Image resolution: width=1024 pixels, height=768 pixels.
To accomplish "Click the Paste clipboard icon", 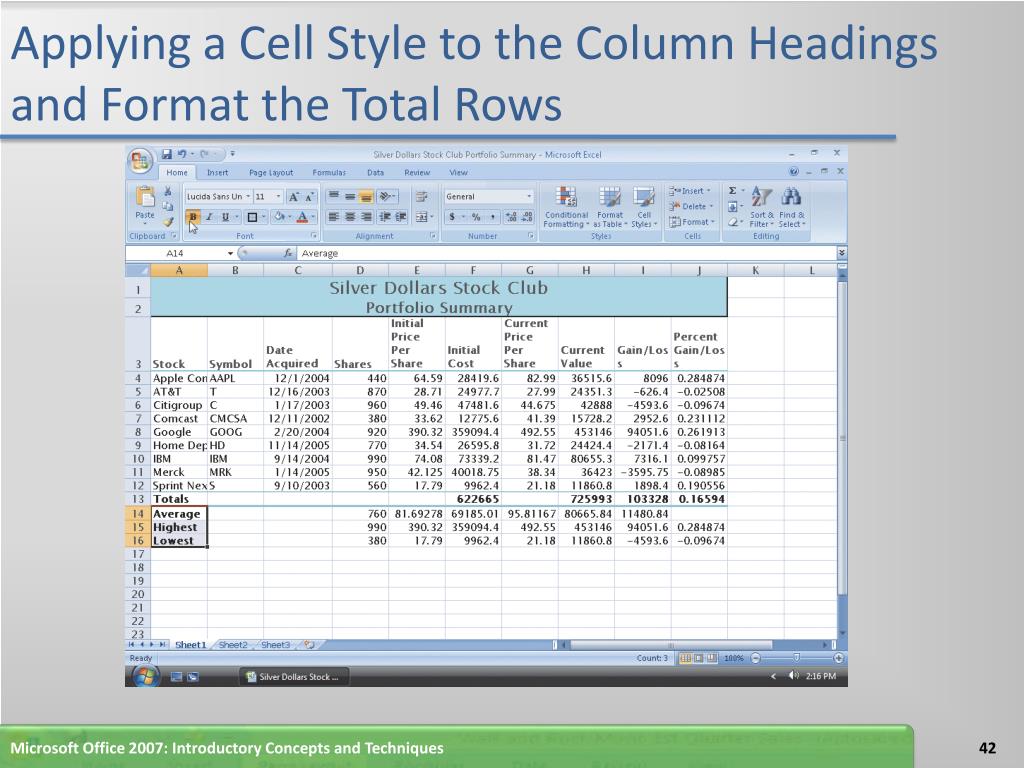I will (145, 196).
